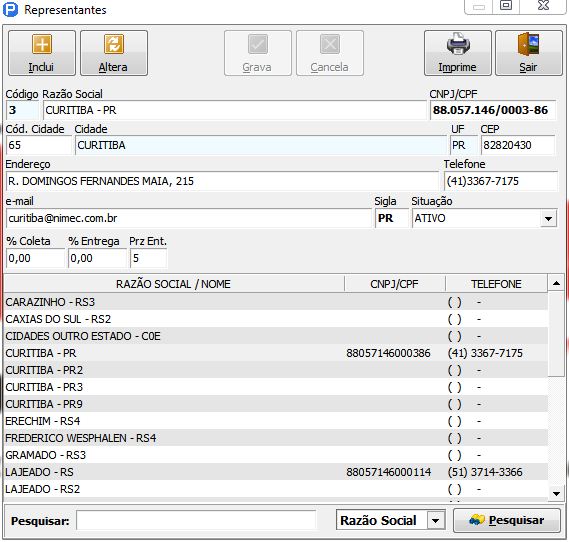Click the Inclui add record button

(x=42, y=53)
